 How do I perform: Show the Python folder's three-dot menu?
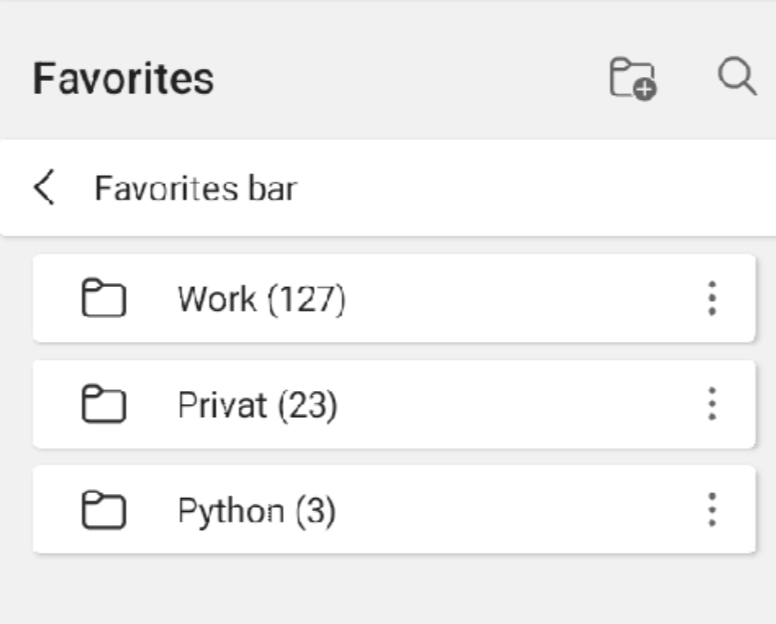pos(711,510)
